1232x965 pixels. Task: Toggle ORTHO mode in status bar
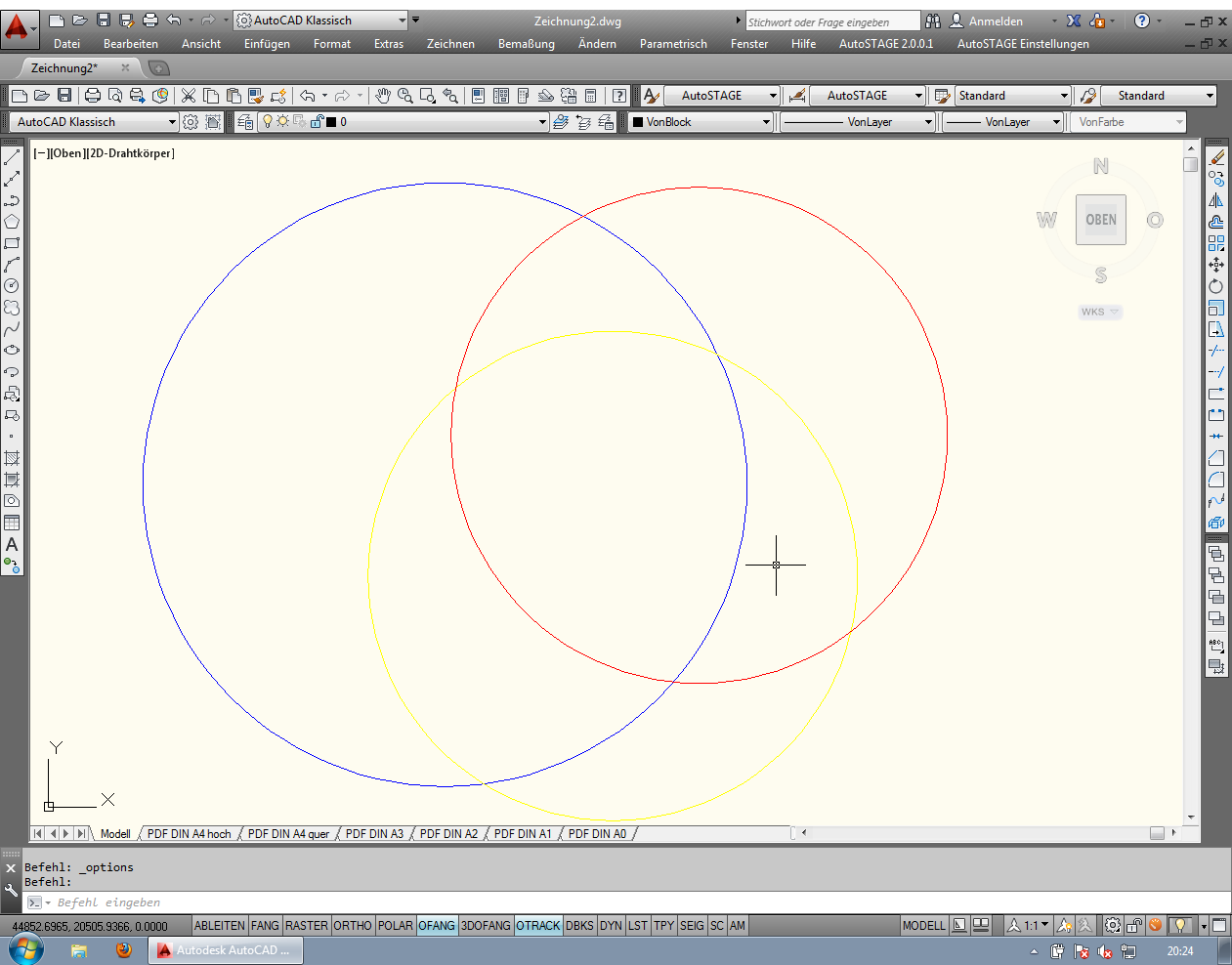click(x=353, y=926)
